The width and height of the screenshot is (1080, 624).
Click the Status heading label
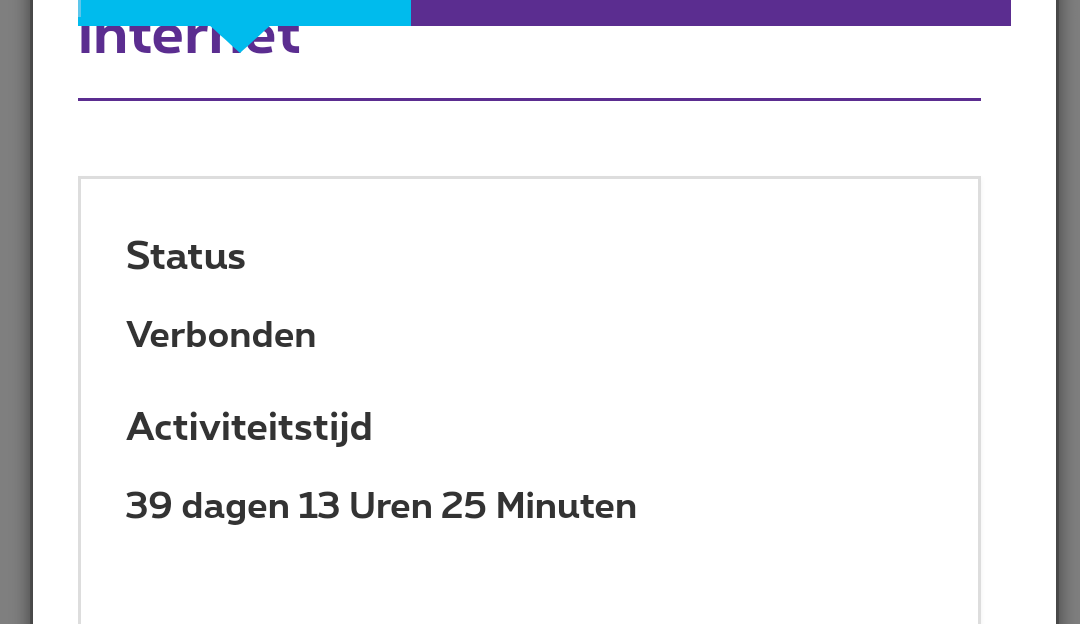click(186, 257)
